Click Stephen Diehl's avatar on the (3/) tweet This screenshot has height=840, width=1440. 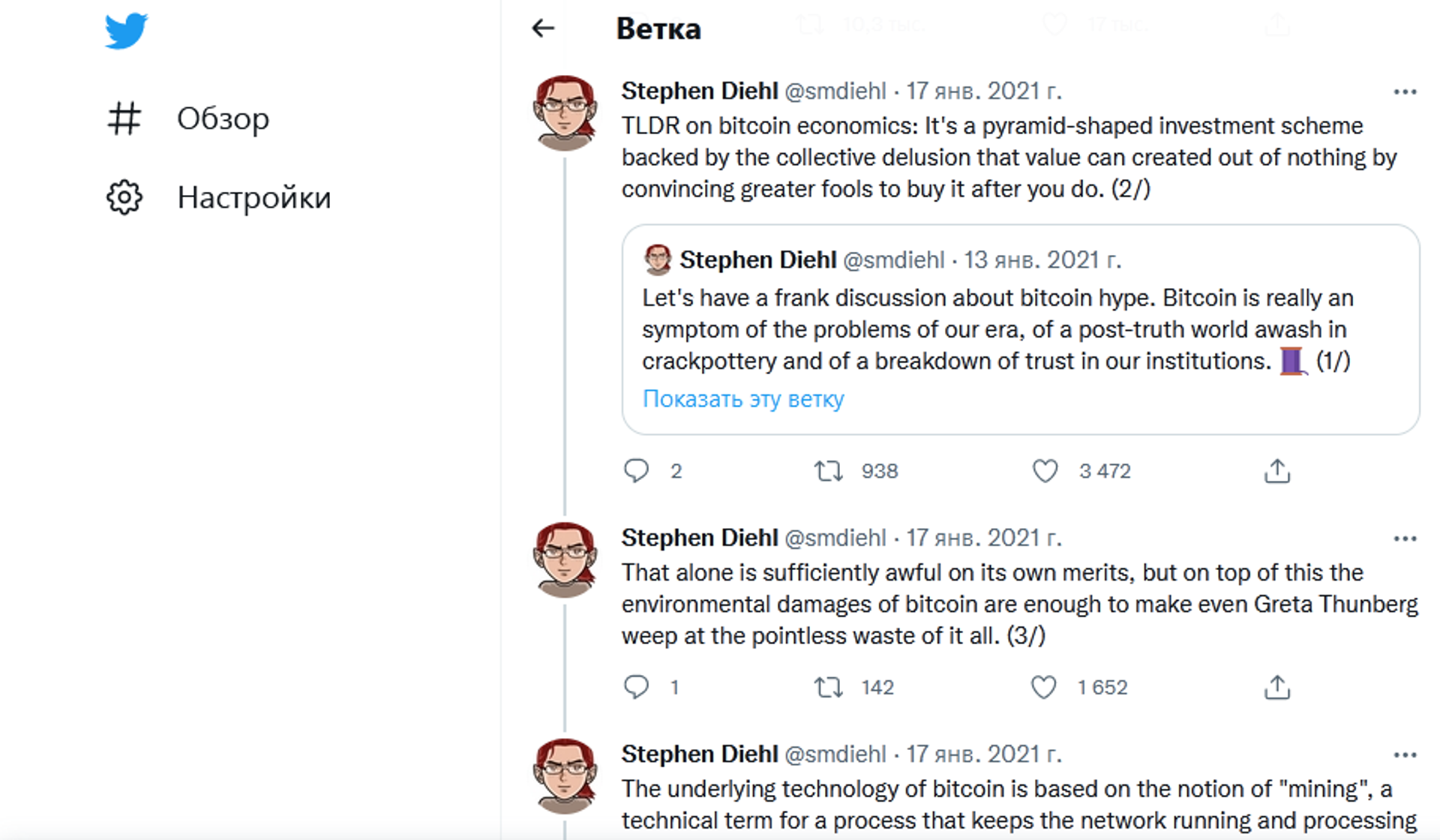click(x=565, y=559)
